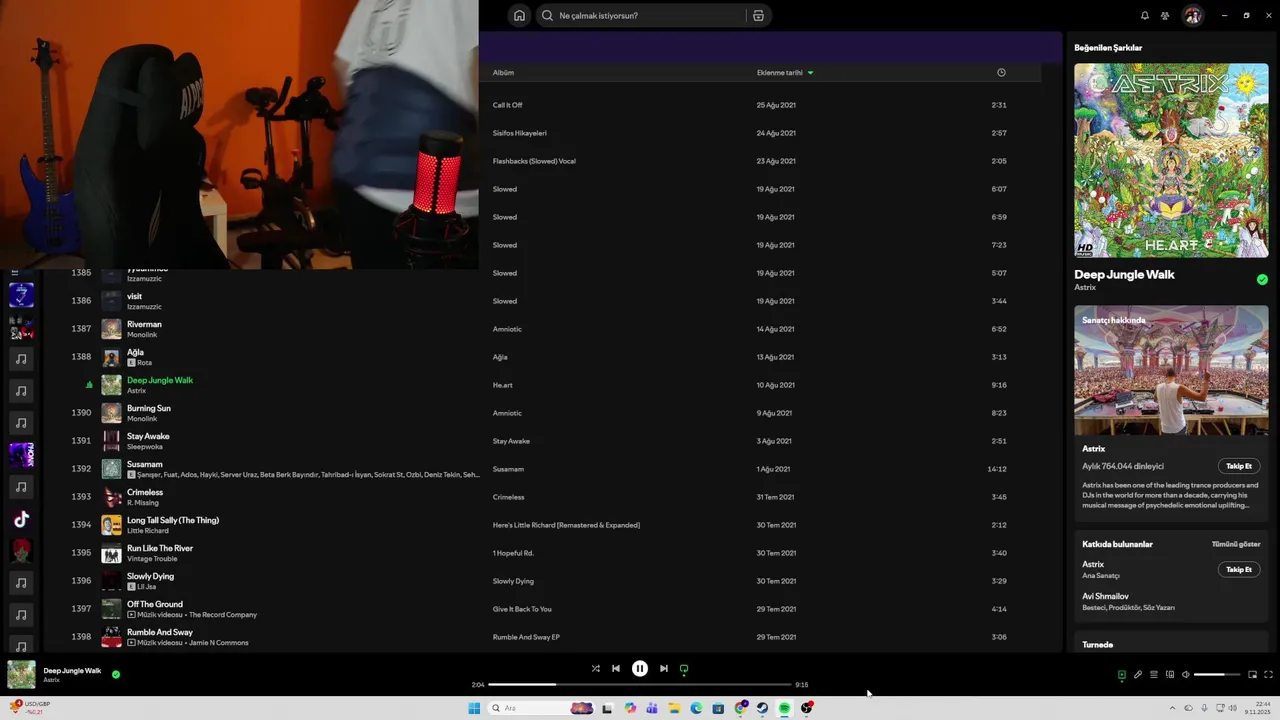Select the Stay Awake track title
Image resolution: width=1280 pixels, height=720 pixels.
(x=148, y=436)
